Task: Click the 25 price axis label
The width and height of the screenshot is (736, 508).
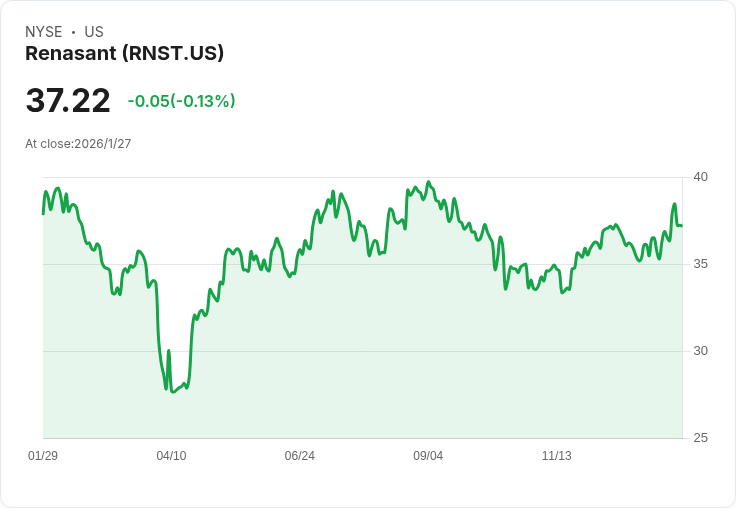Action: point(700,438)
